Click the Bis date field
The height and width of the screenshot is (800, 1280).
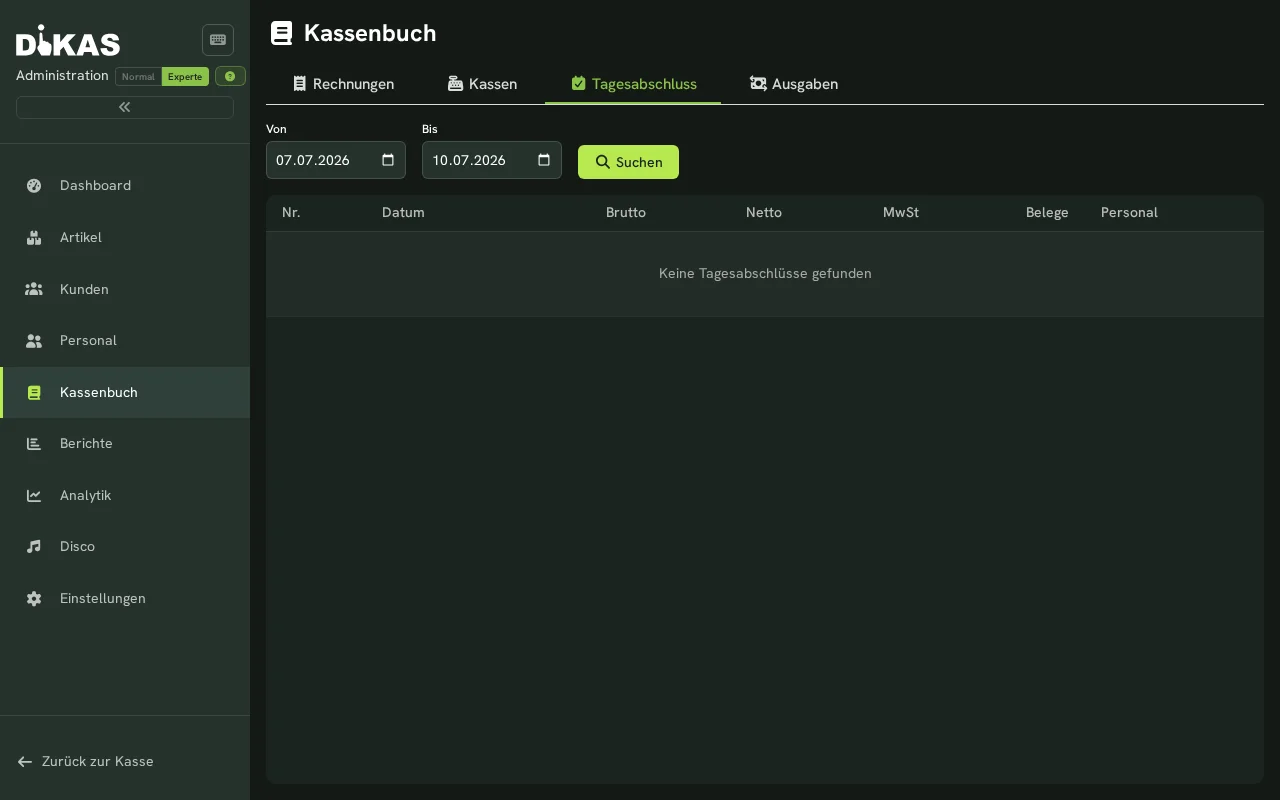coord(492,160)
